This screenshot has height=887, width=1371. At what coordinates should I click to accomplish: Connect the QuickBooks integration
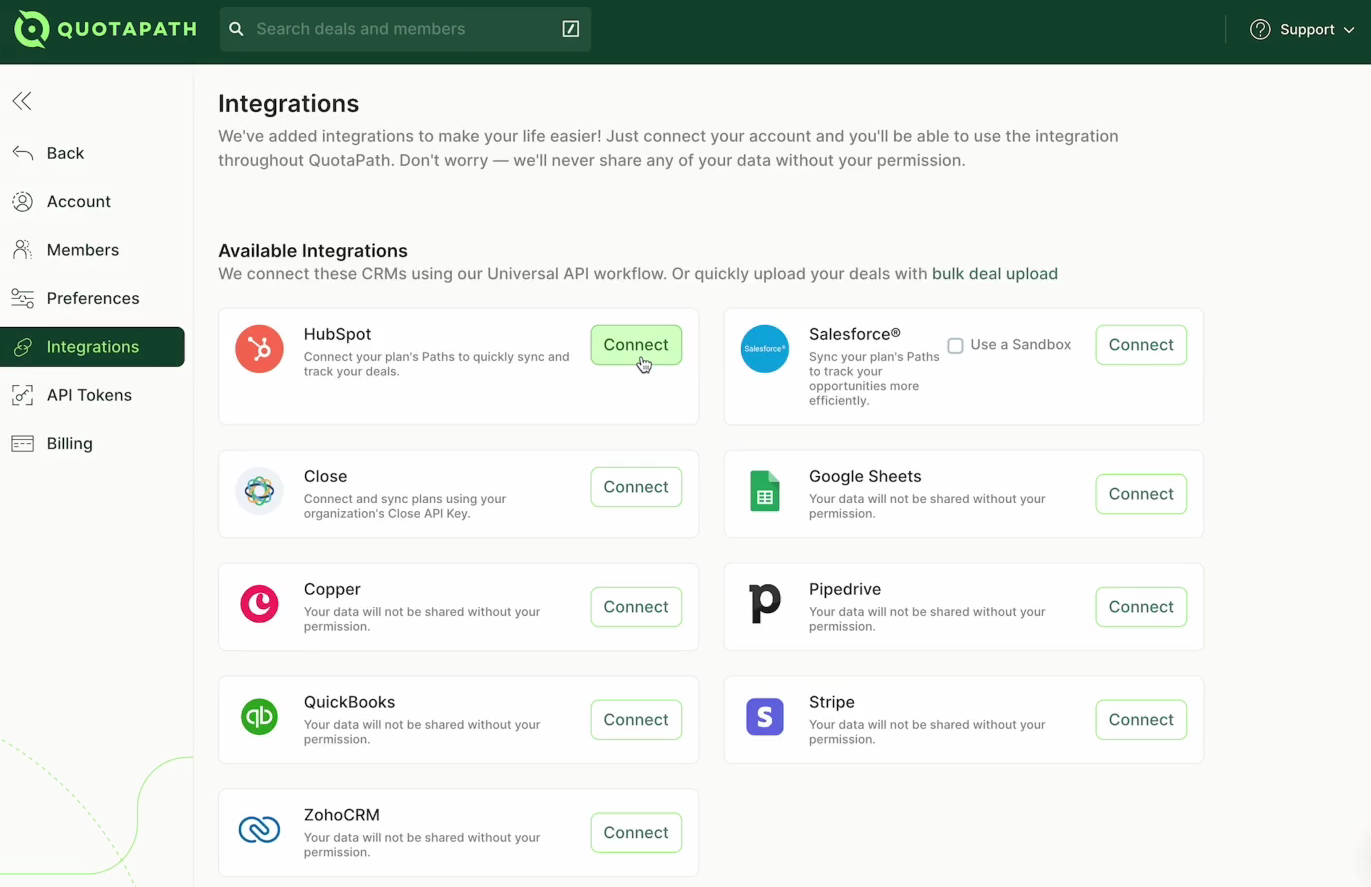pos(636,720)
